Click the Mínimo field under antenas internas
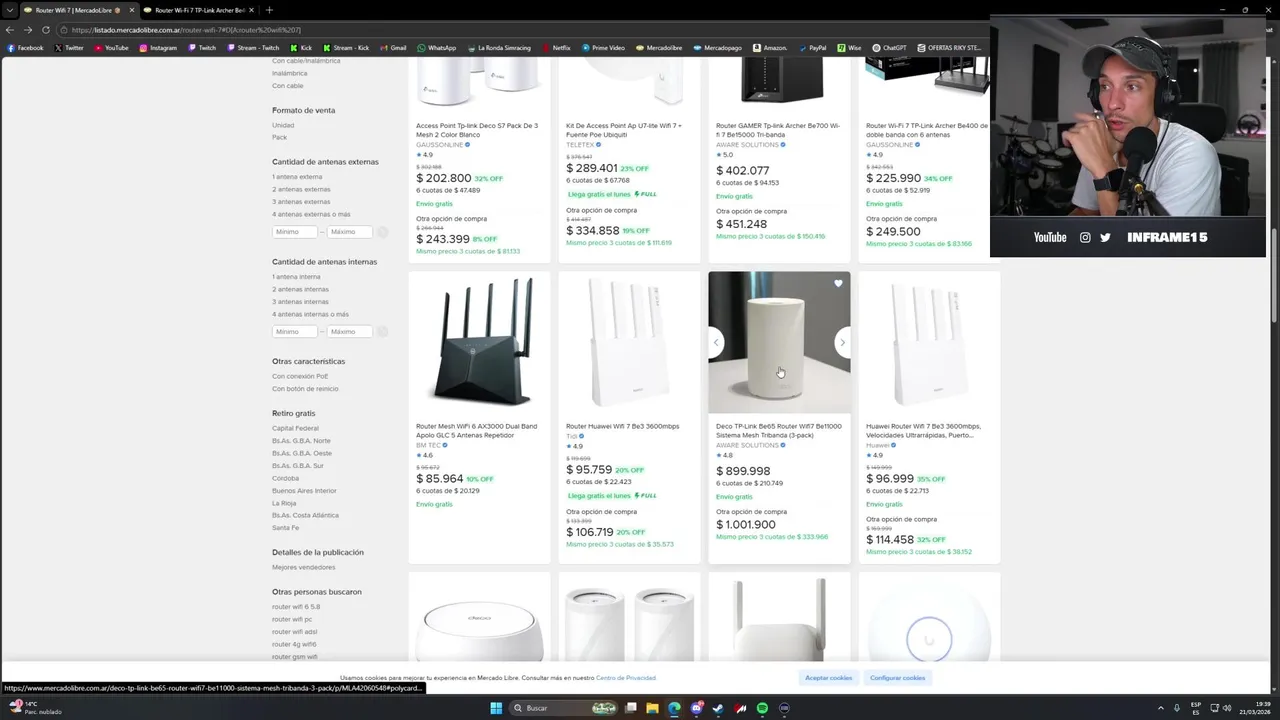The width and height of the screenshot is (1280, 720). (295, 332)
